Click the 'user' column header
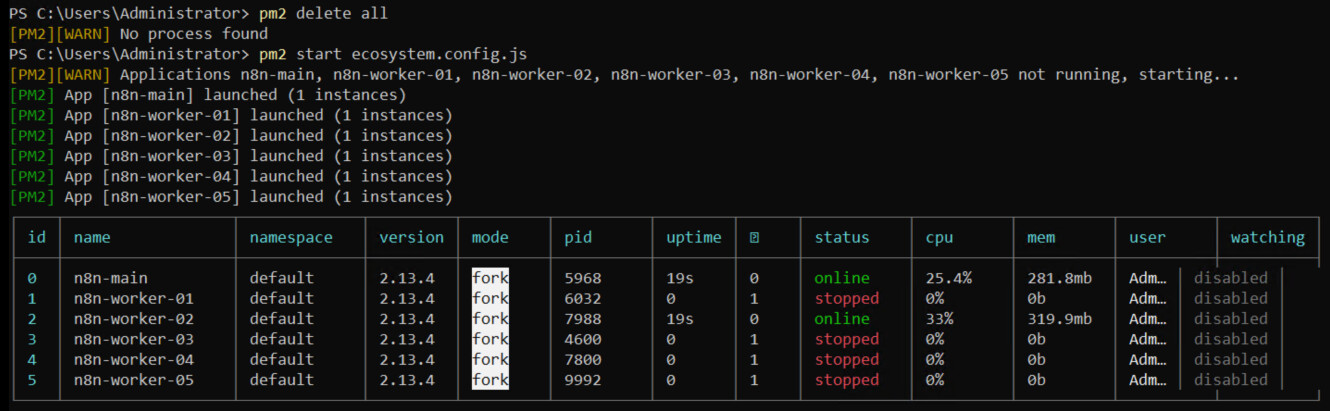The height and width of the screenshot is (411, 1330). [1147, 238]
